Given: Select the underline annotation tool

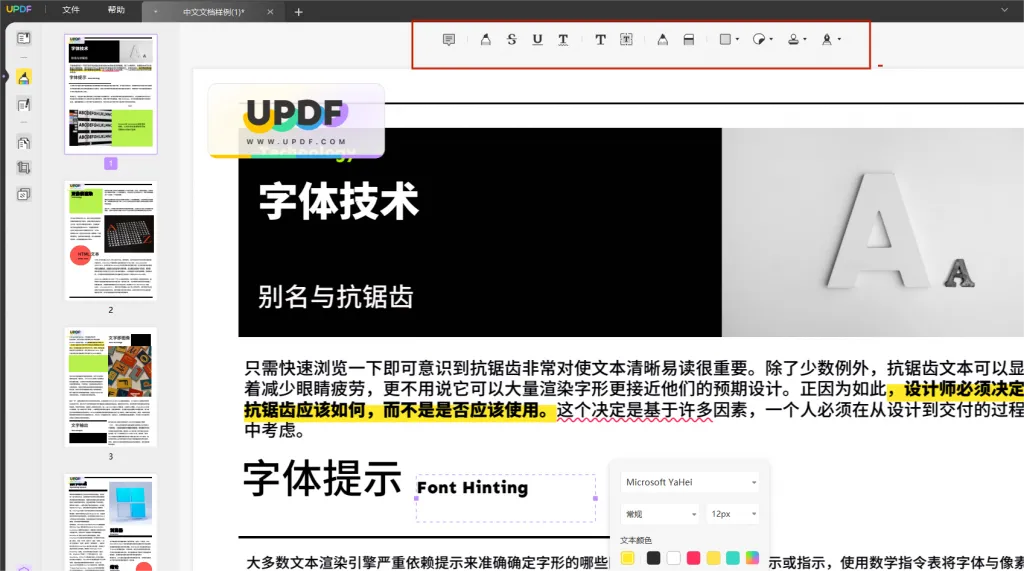Looking at the screenshot, I should click(x=537, y=40).
